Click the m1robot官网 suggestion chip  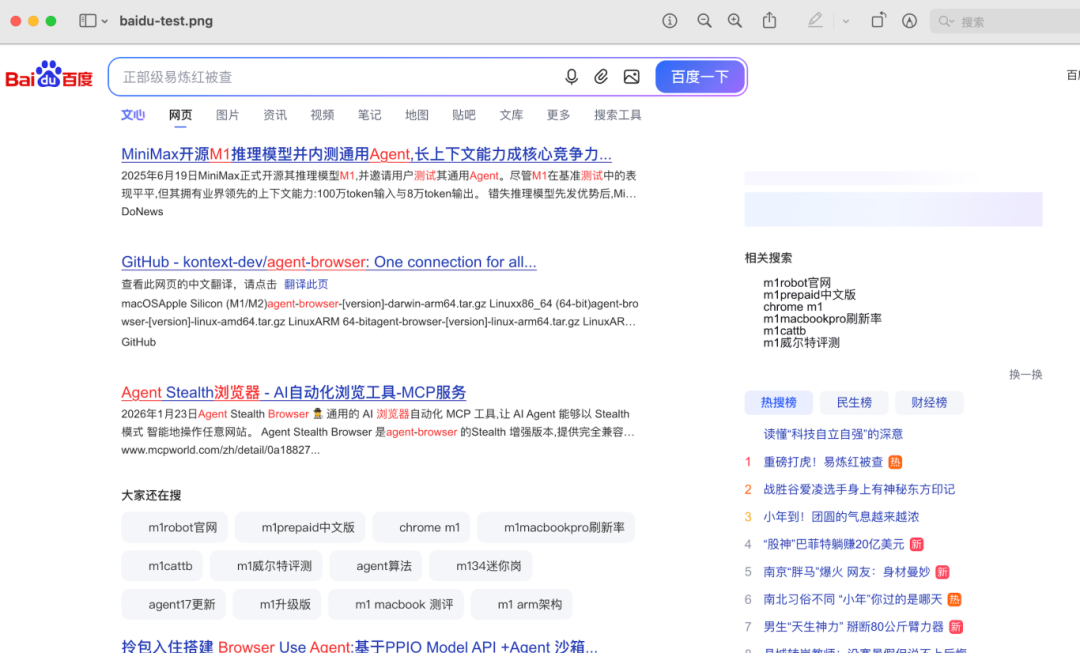174,527
